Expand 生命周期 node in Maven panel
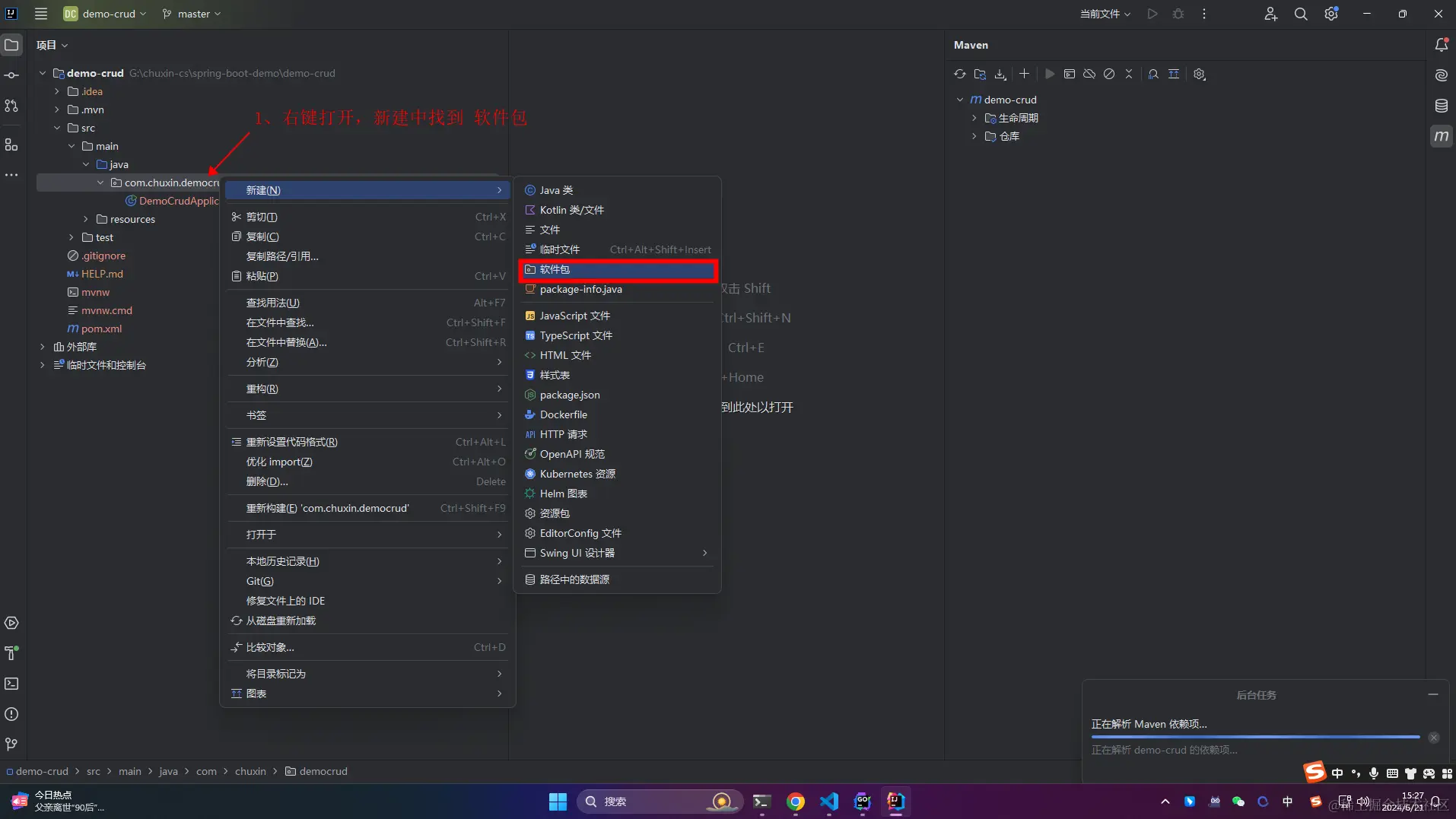Screen dimensions: 1456x819 (974, 118)
